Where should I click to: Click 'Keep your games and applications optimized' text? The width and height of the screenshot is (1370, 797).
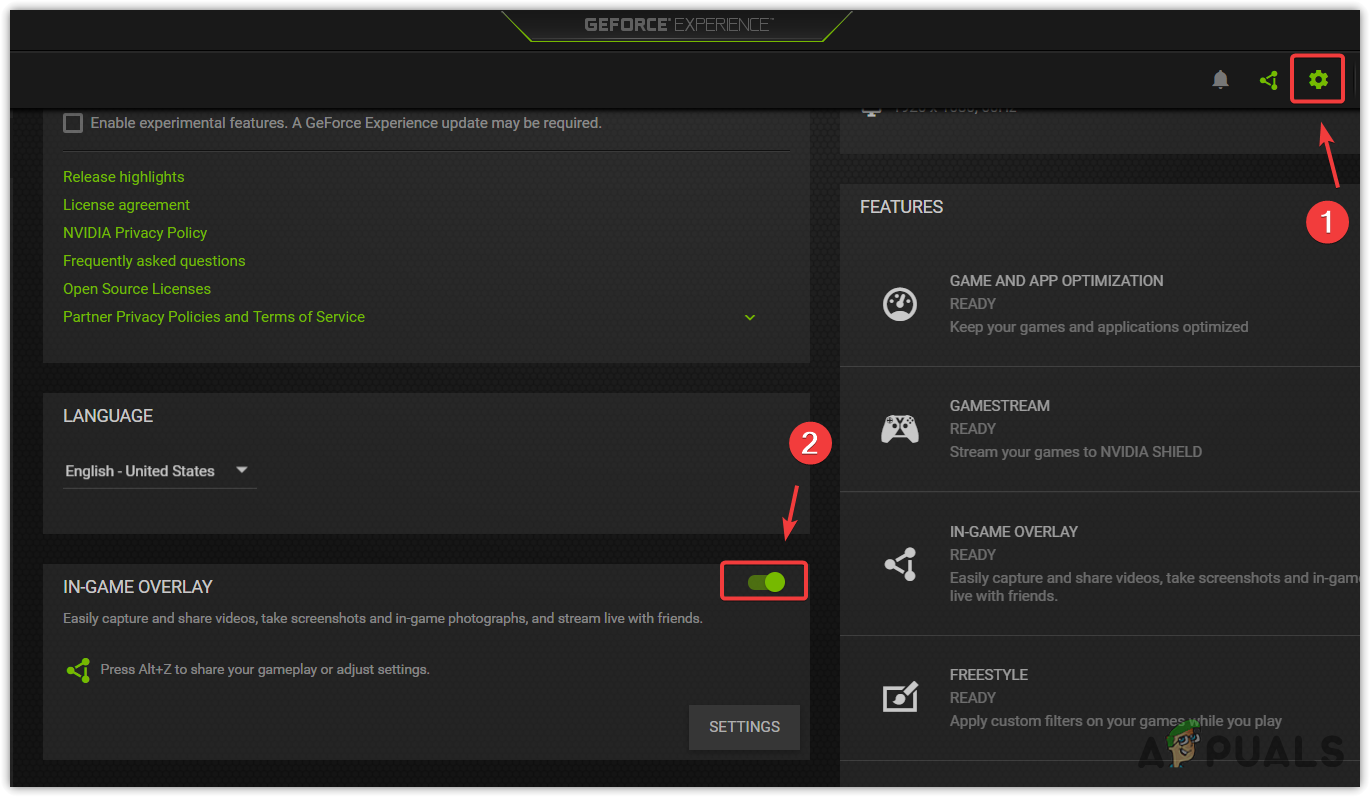[1099, 327]
